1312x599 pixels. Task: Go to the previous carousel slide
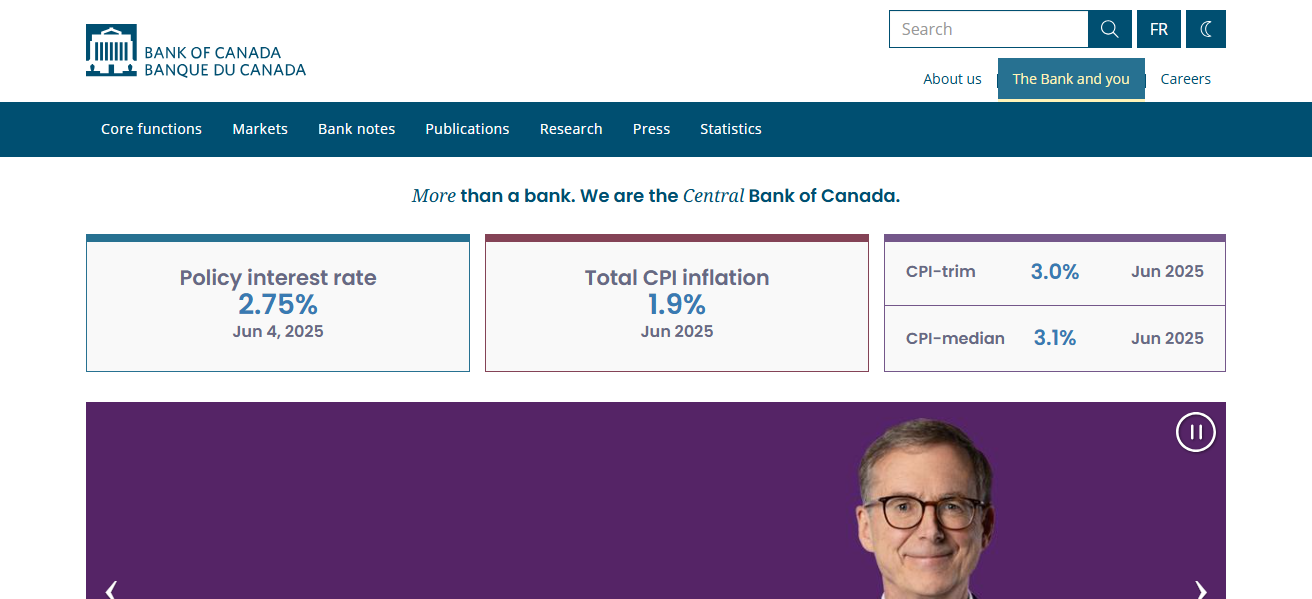point(111,590)
